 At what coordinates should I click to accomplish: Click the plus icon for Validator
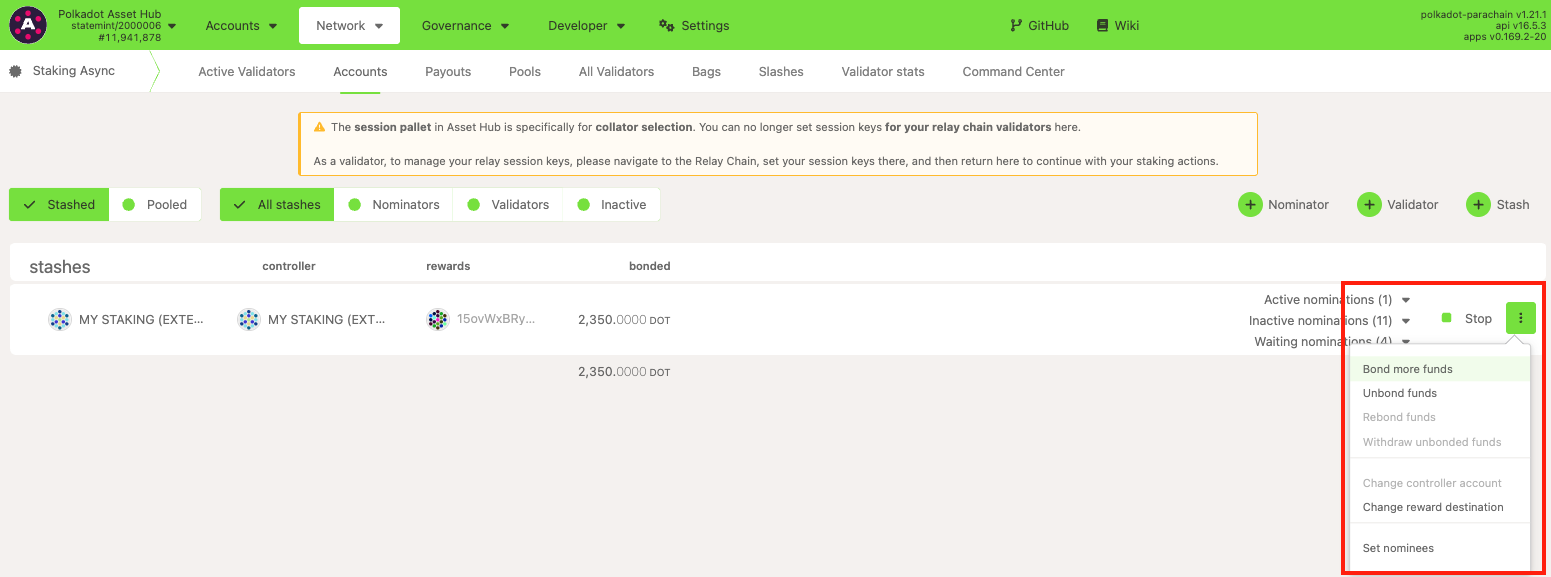[1369, 204]
